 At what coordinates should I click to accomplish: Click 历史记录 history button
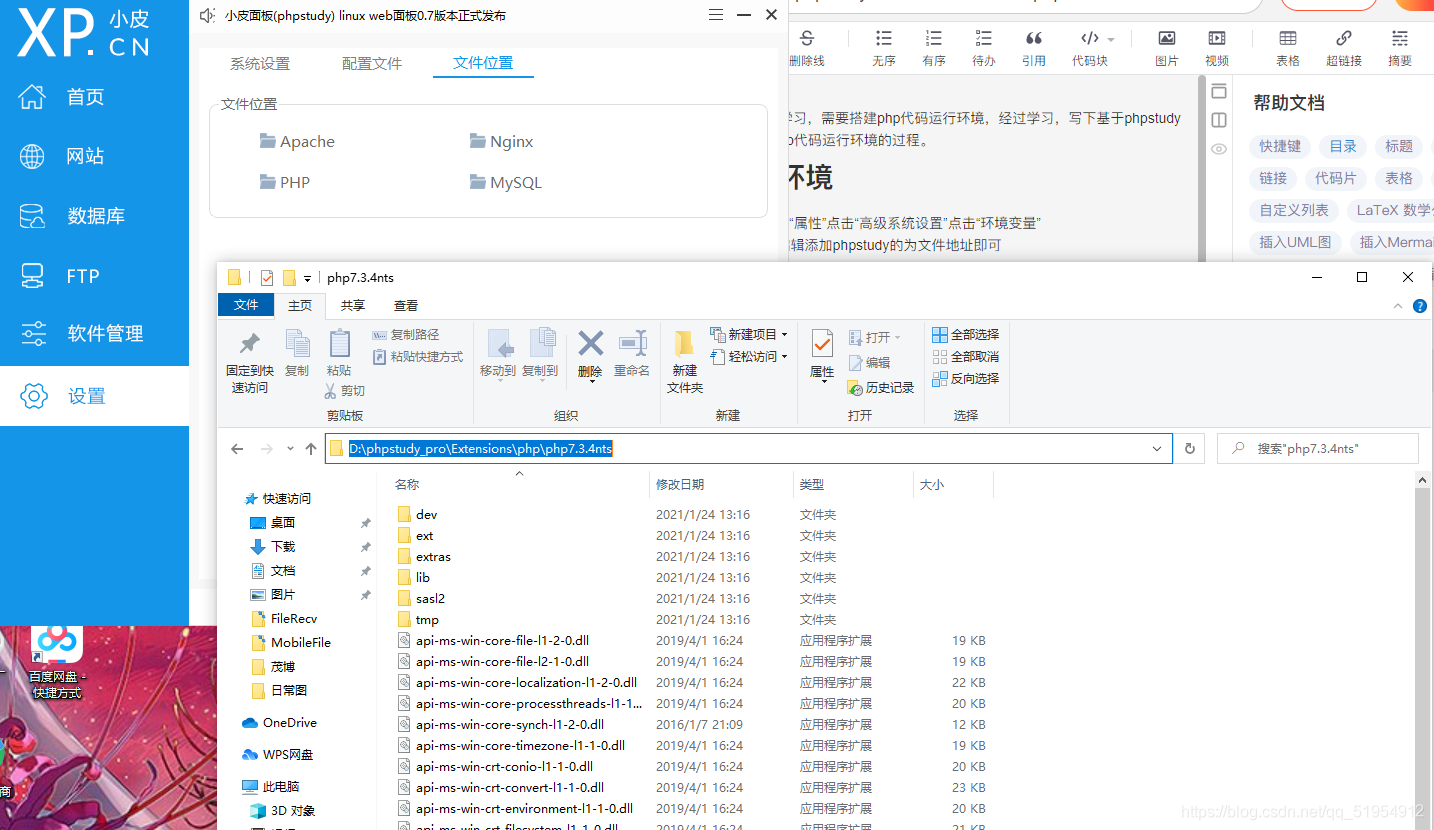coord(880,388)
